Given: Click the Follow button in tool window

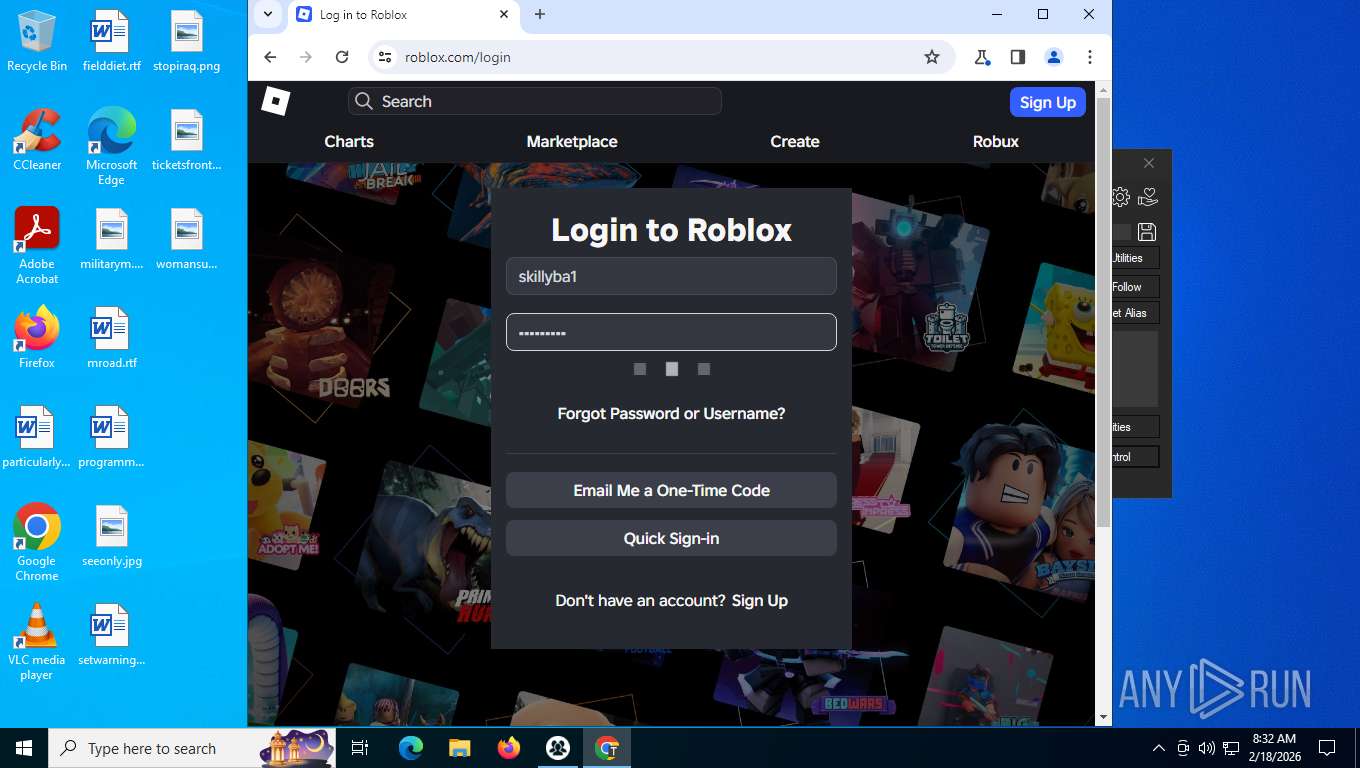Looking at the screenshot, I should (x=1135, y=287).
